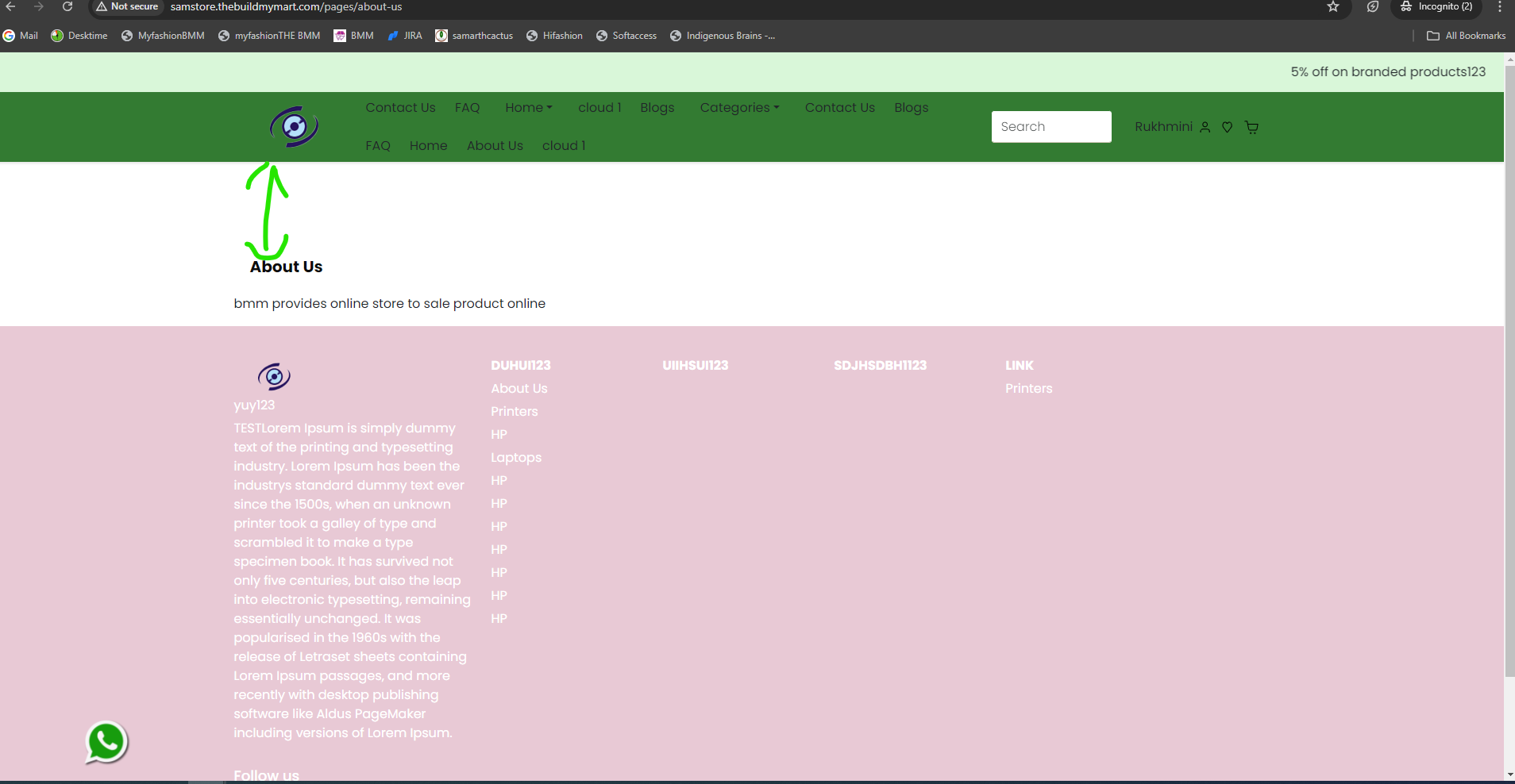Open first Contact Us link in top nav

pos(400,108)
